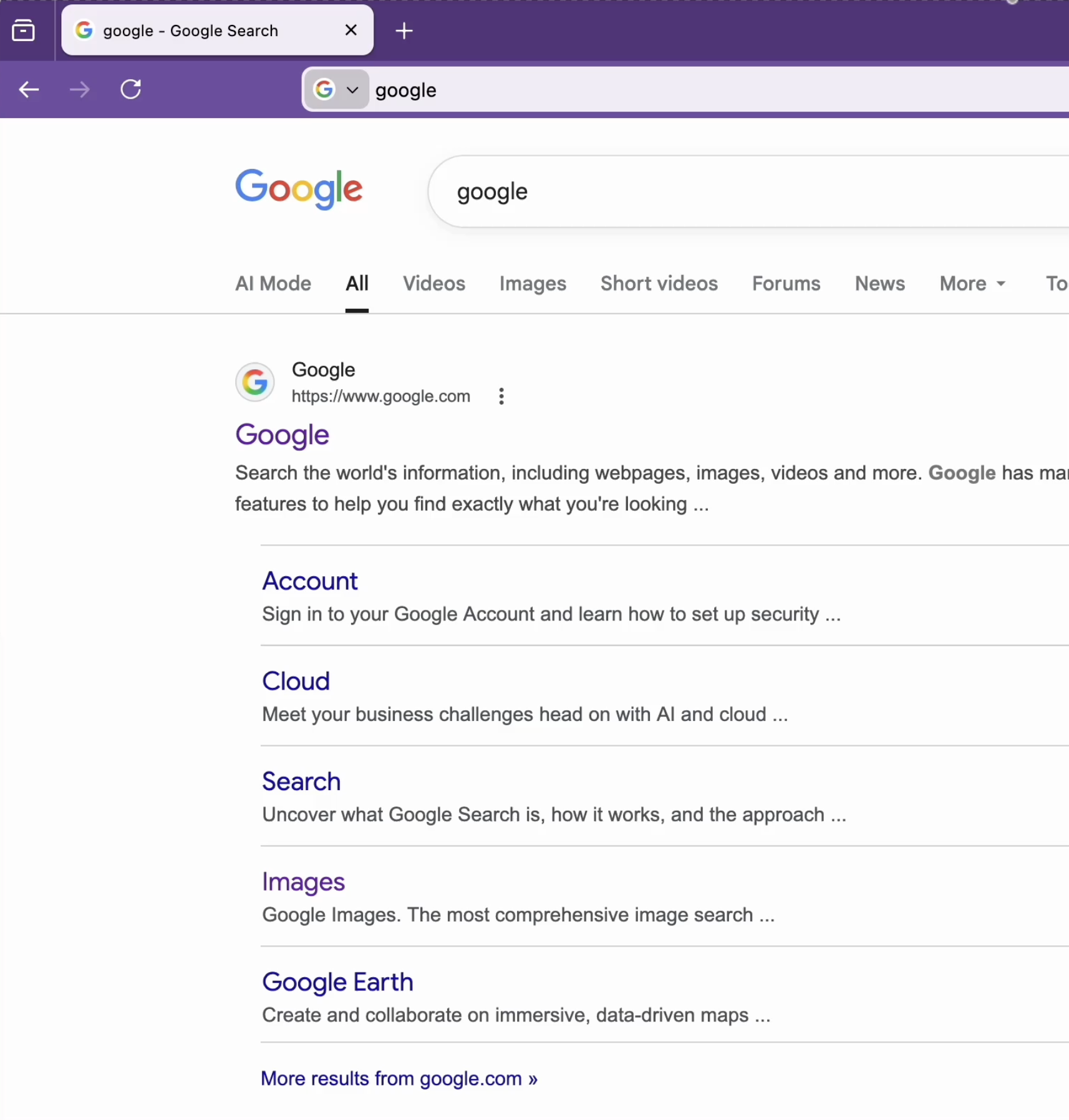This screenshot has width=1069, height=1120.
Task: Open the tab overview icon in title bar
Action: point(24,31)
